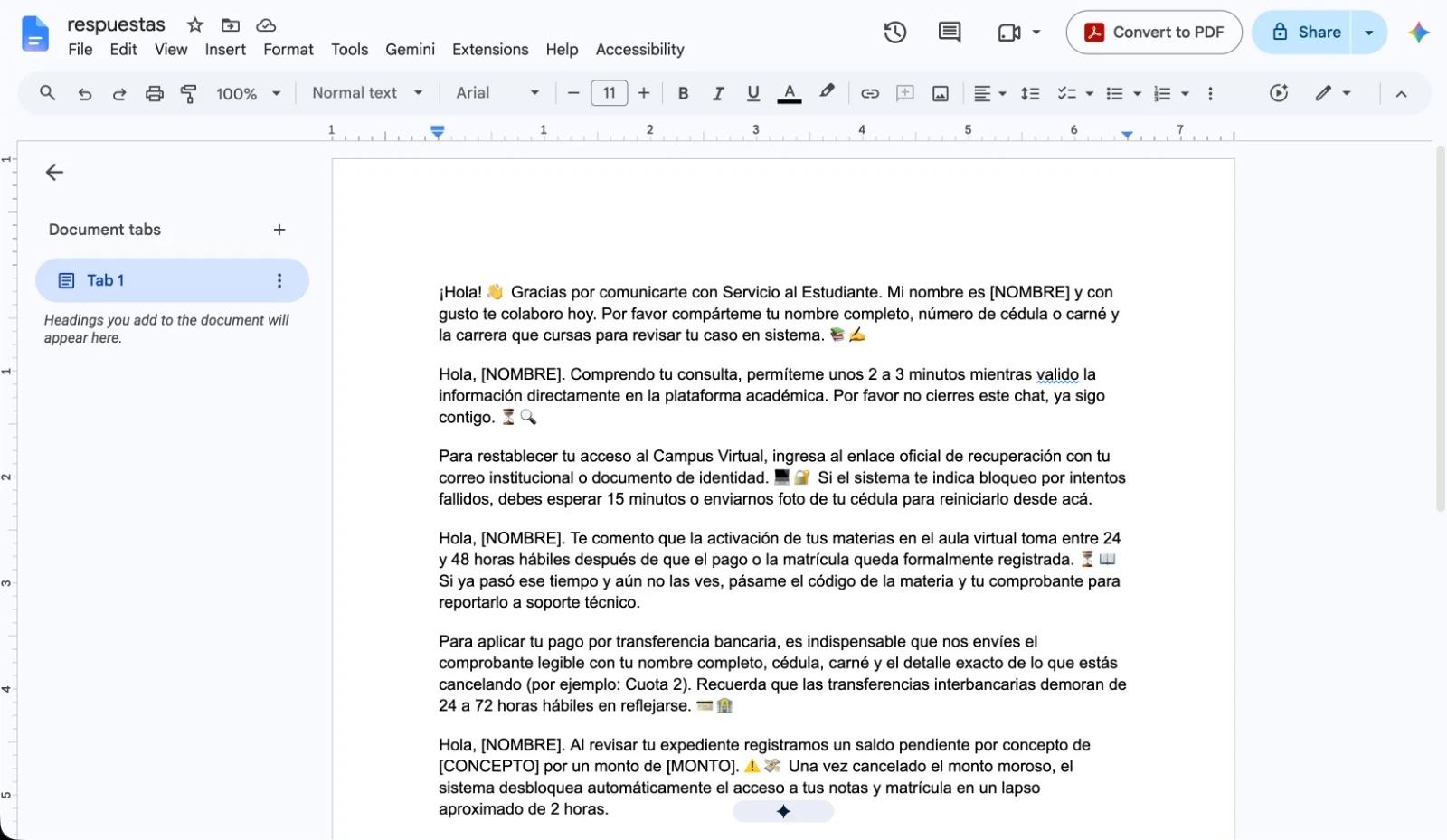Close the document tabs sidebar
The height and width of the screenshot is (840, 1447).
point(54,172)
